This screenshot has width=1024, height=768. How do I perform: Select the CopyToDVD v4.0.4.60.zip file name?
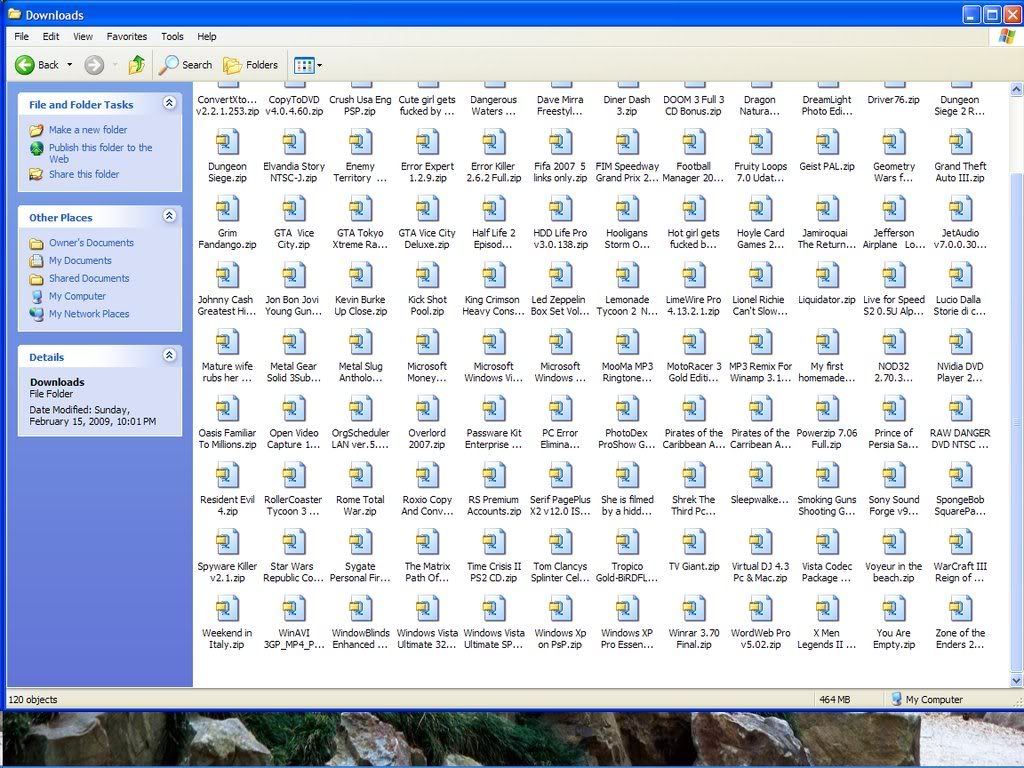click(x=294, y=106)
